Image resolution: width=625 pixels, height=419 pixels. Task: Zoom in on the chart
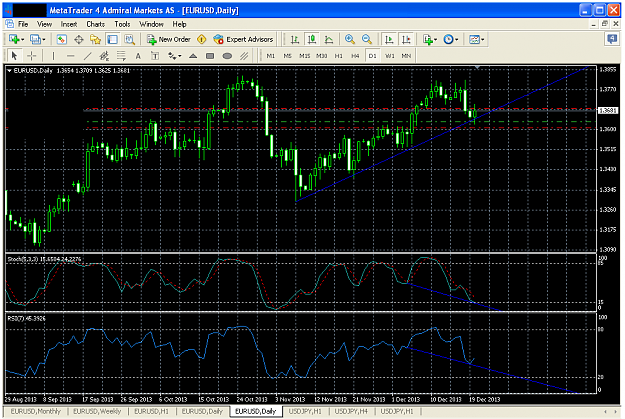pos(350,39)
